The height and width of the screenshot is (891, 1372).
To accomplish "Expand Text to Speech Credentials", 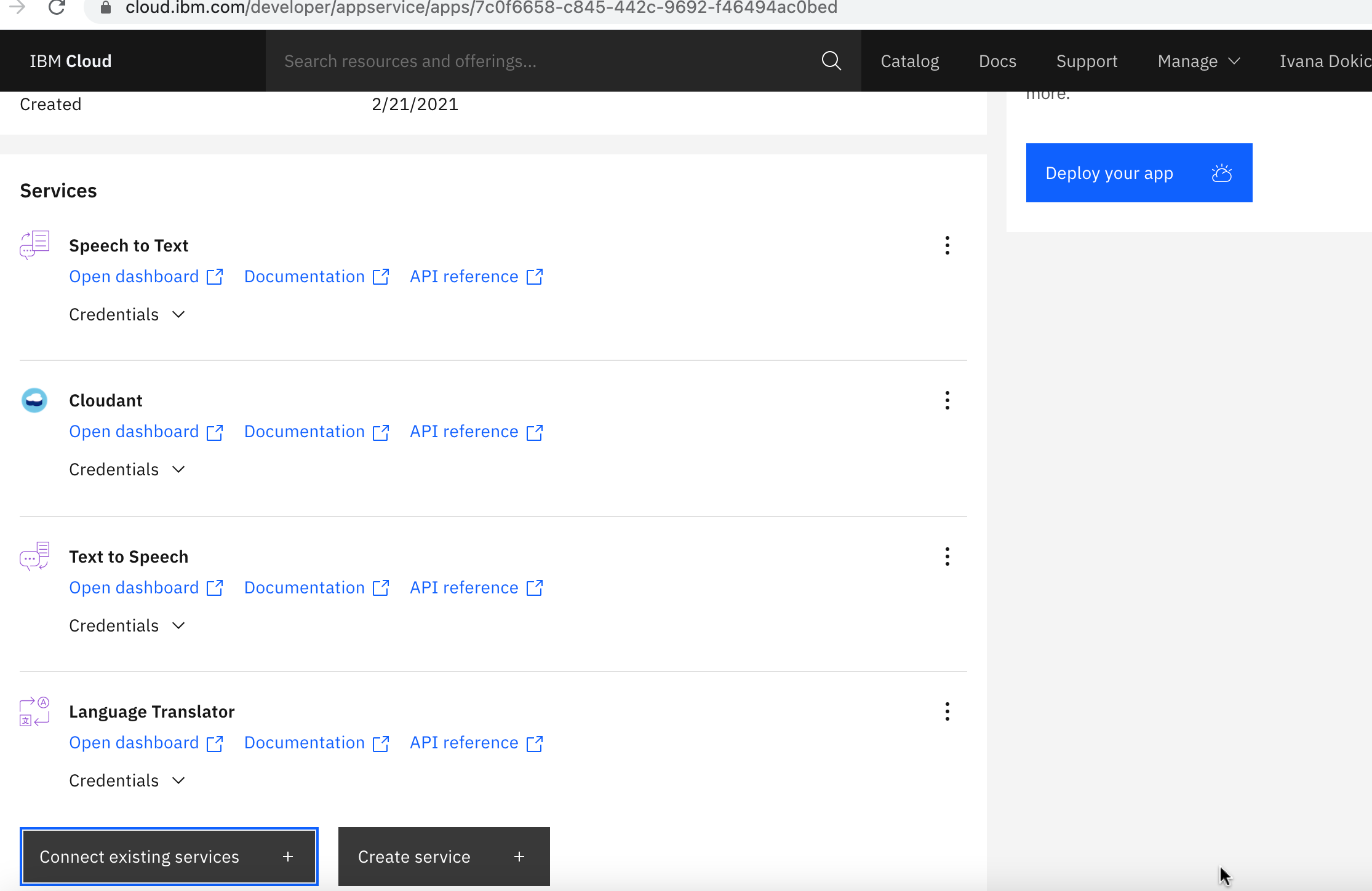I will pyautogui.click(x=127, y=625).
